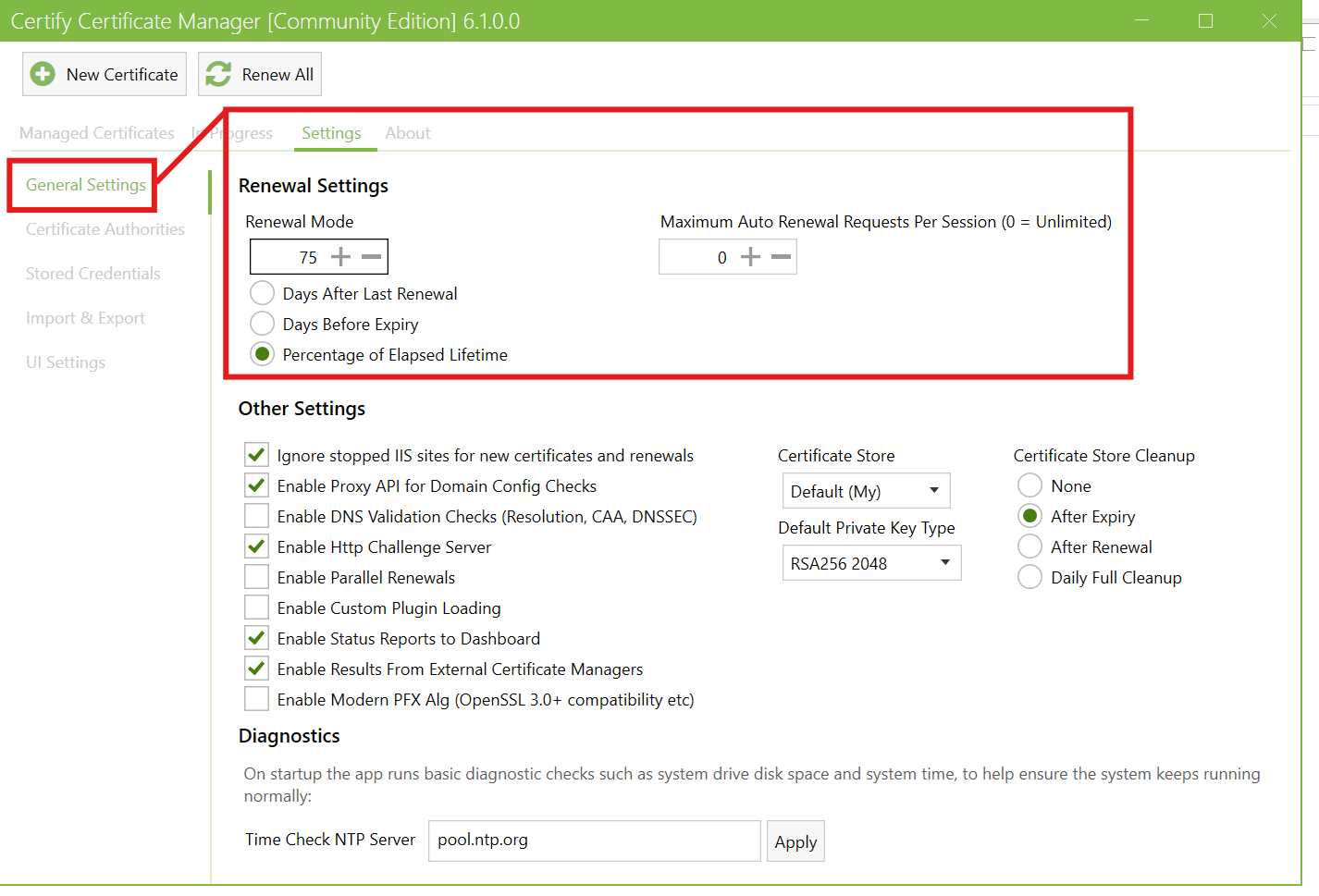The width and height of the screenshot is (1319, 896).
Task: Open UI Settings section
Action: pyautogui.click(x=66, y=362)
